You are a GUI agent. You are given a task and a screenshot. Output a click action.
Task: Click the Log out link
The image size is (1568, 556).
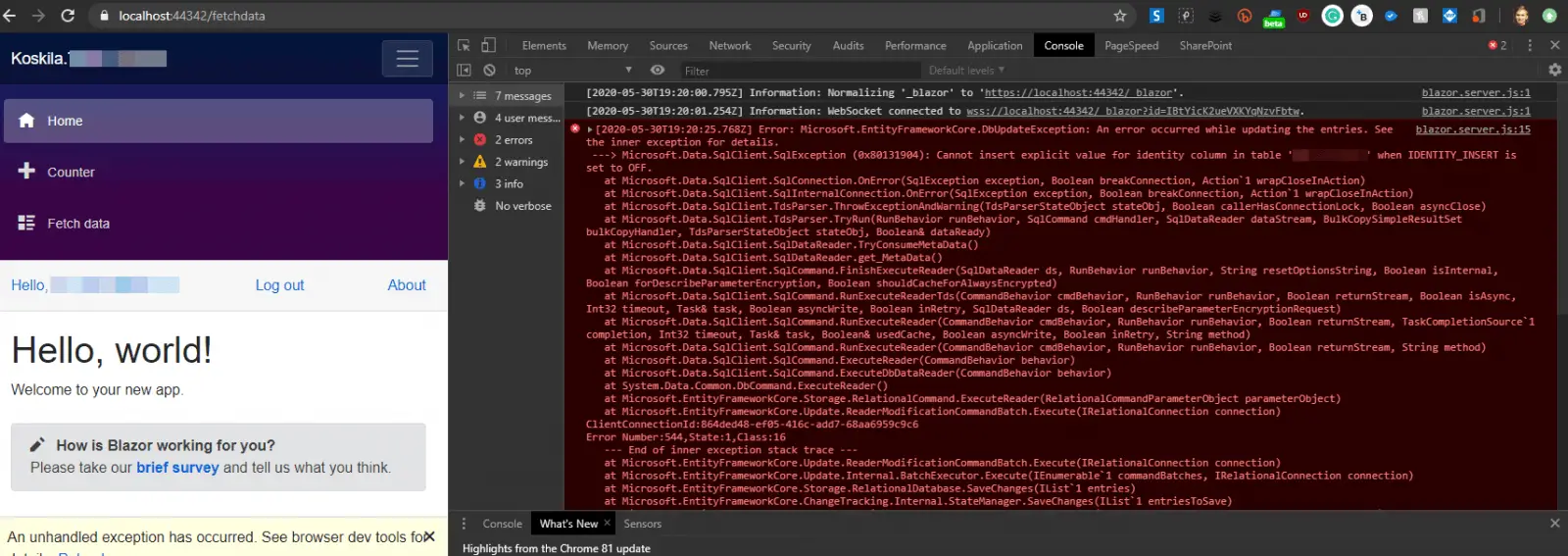tap(279, 285)
